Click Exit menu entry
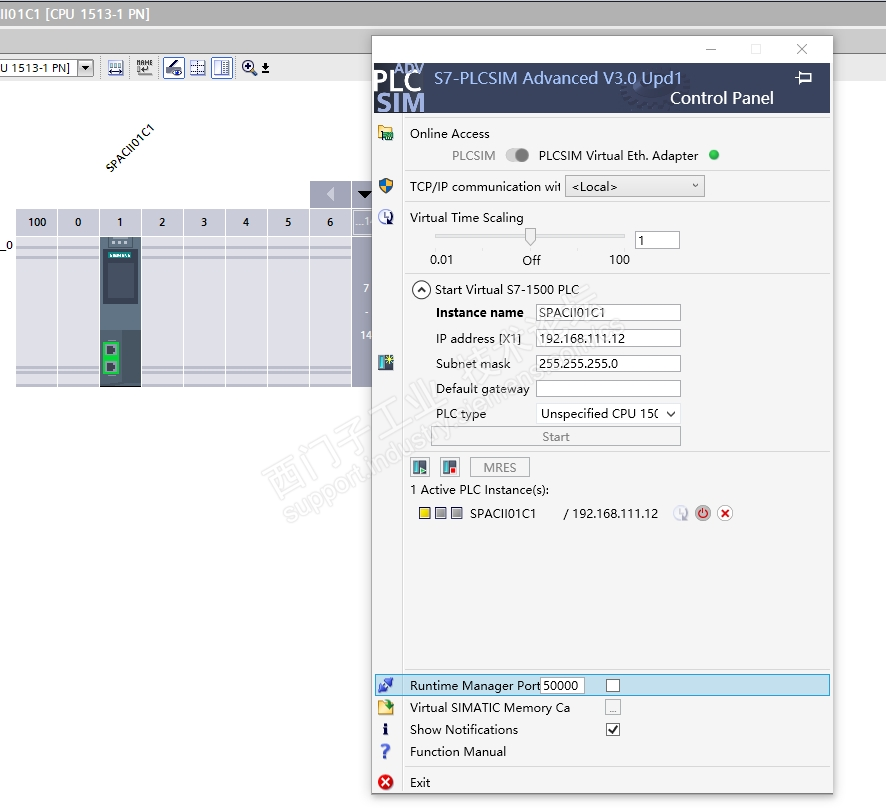Screen dimensions: 886x808 pyautogui.click(x=420, y=783)
